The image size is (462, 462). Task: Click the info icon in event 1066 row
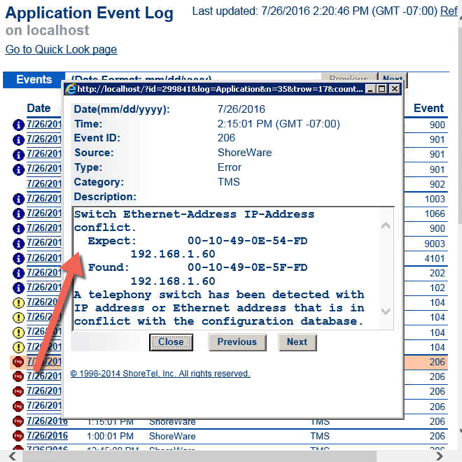[x=18, y=214]
